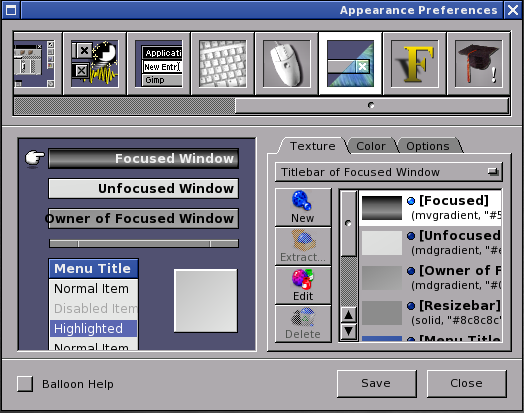Image resolution: width=524 pixels, height=413 pixels.
Task: Click the New texture button
Action: (303, 207)
